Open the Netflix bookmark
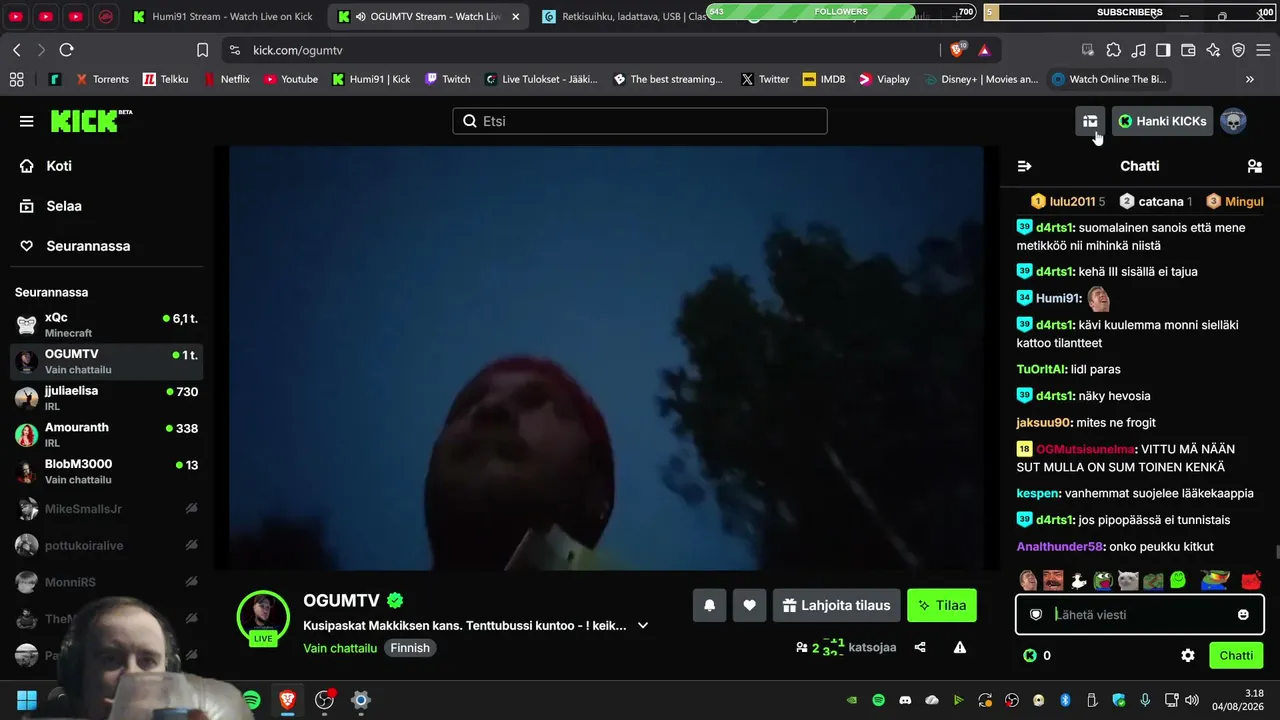Image resolution: width=1280 pixels, height=720 pixels. (227, 79)
